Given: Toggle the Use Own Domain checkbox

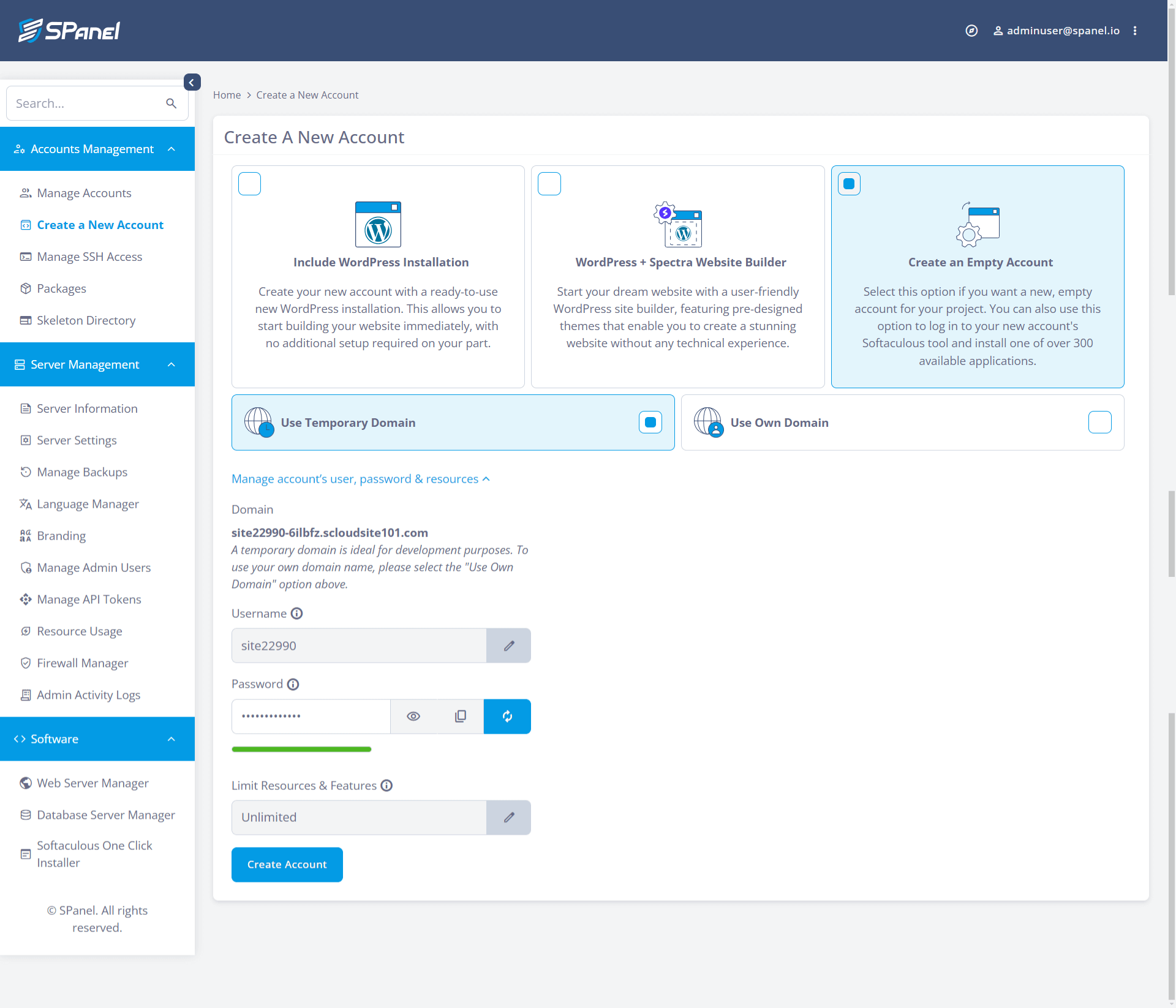Looking at the screenshot, I should pyautogui.click(x=1099, y=421).
